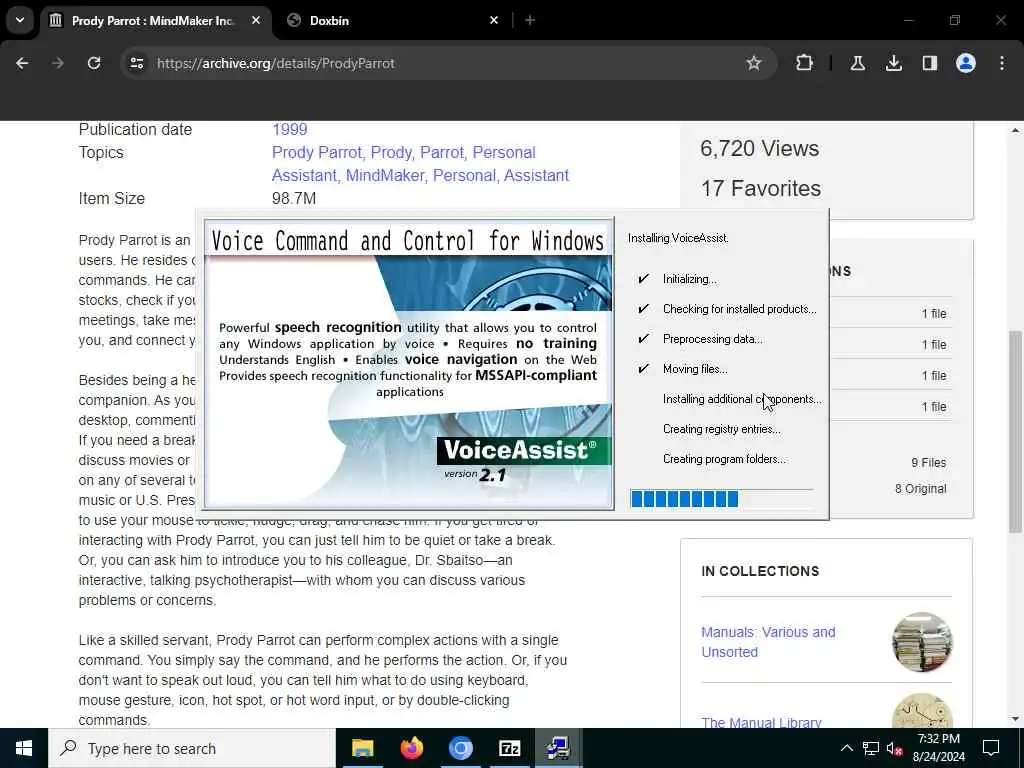Click the 8 Original download count

pyautogui.click(x=920, y=488)
